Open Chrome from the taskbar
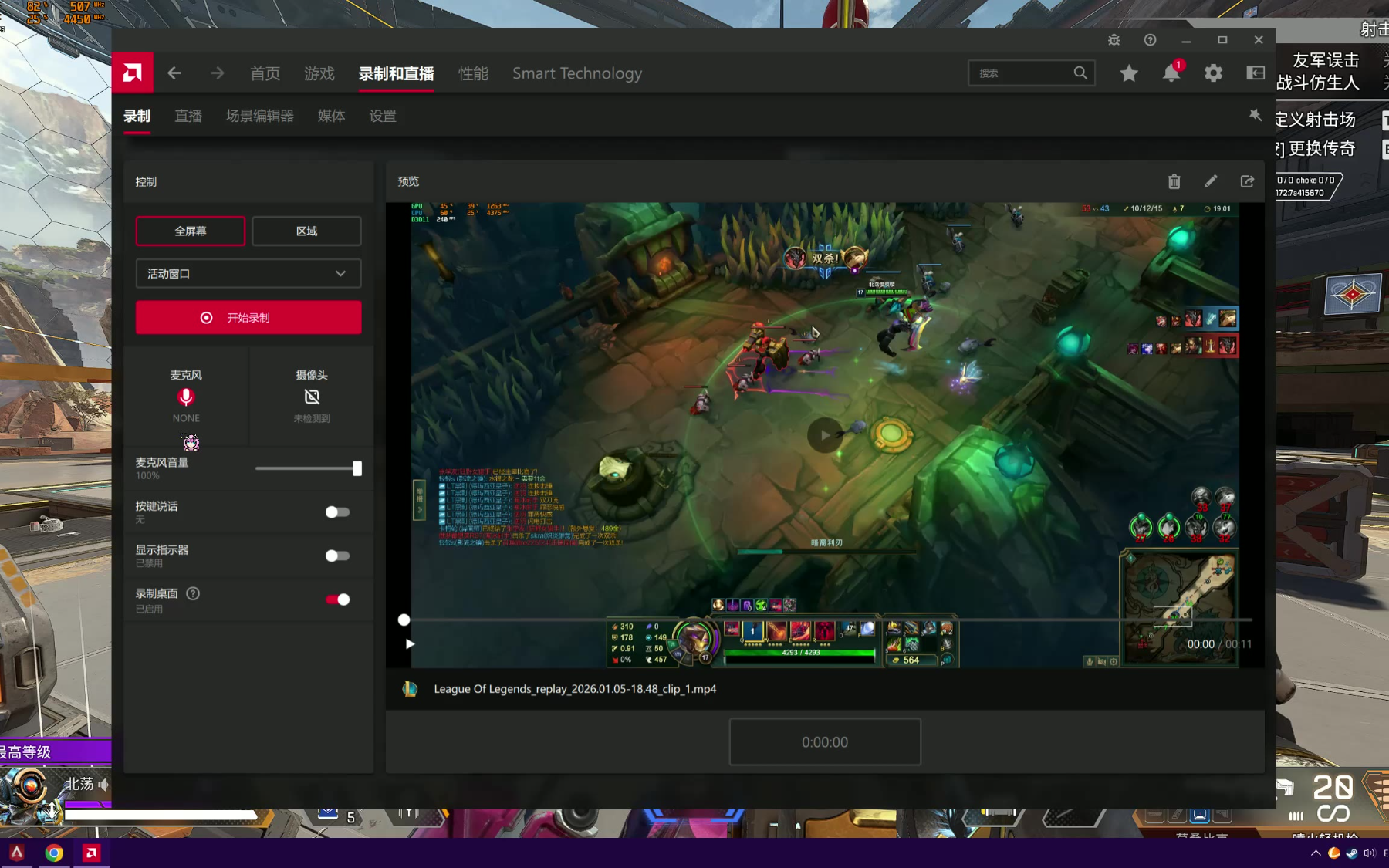 (54, 853)
